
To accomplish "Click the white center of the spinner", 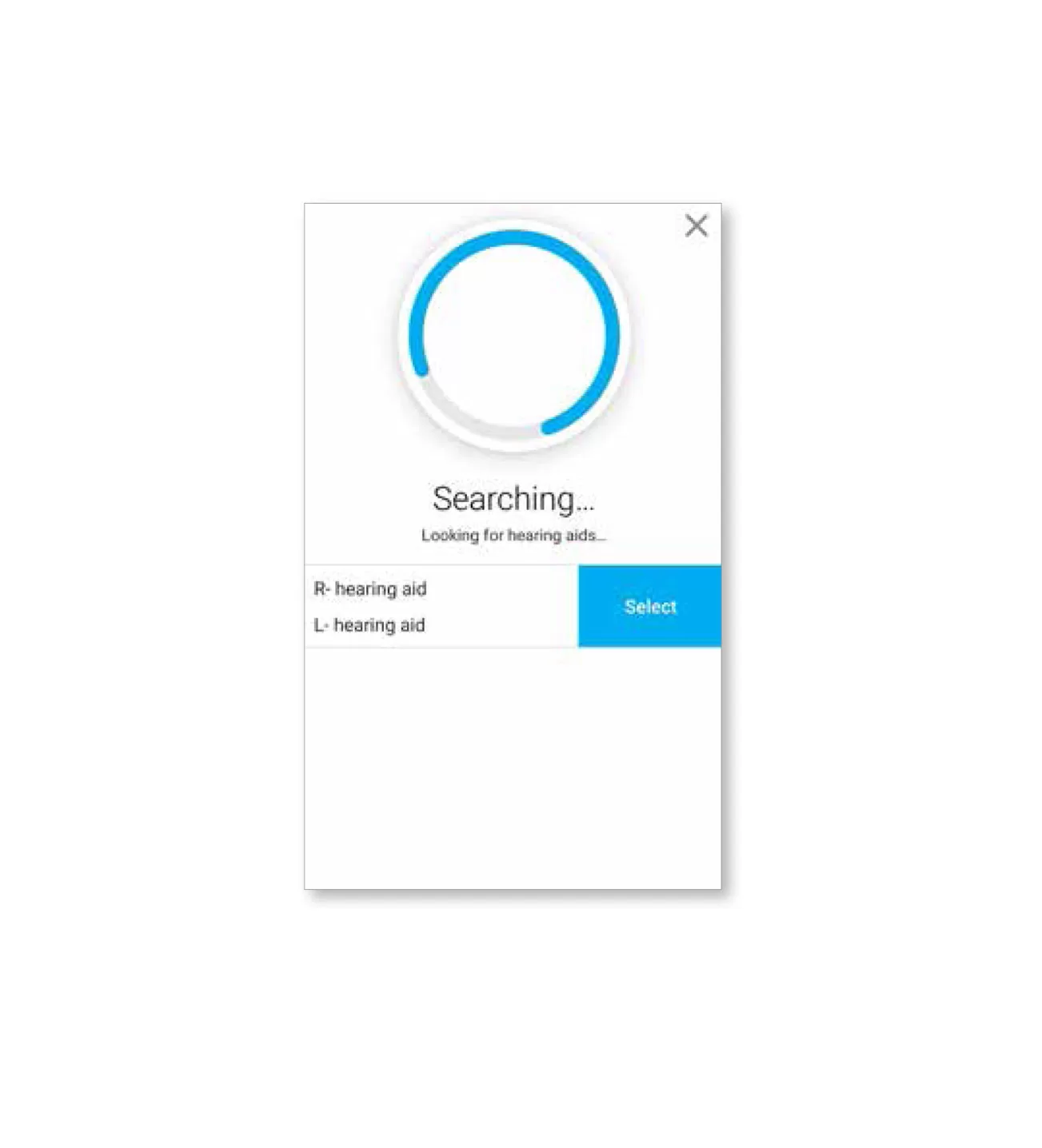I will pyautogui.click(x=514, y=333).
